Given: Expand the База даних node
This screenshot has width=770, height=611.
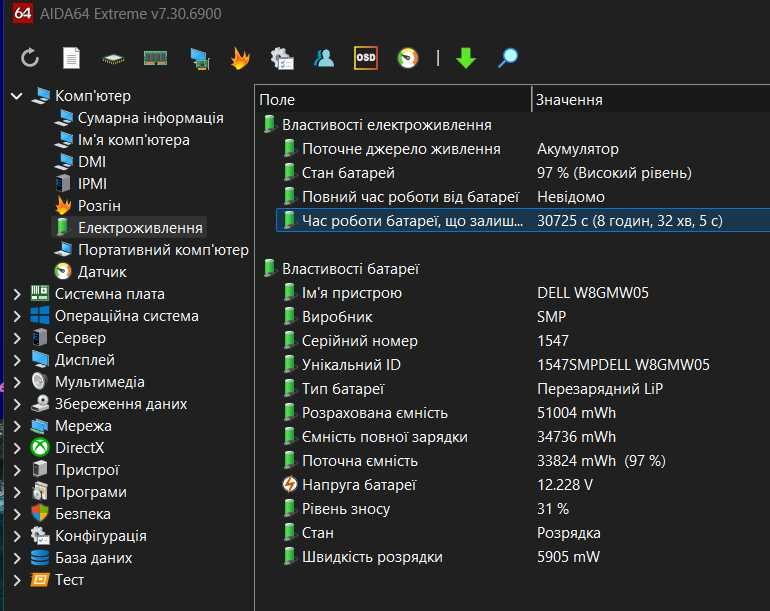Looking at the screenshot, I should [17, 558].
